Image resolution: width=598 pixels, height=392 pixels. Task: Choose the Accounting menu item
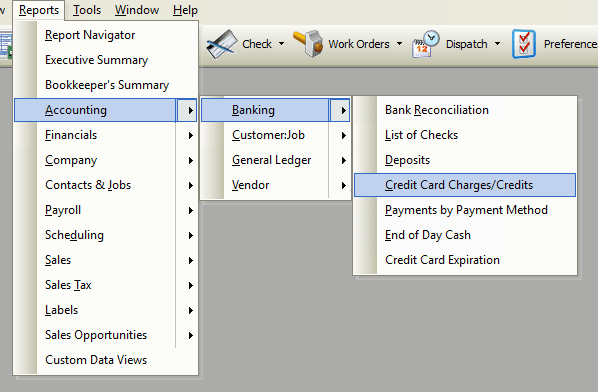105,110
